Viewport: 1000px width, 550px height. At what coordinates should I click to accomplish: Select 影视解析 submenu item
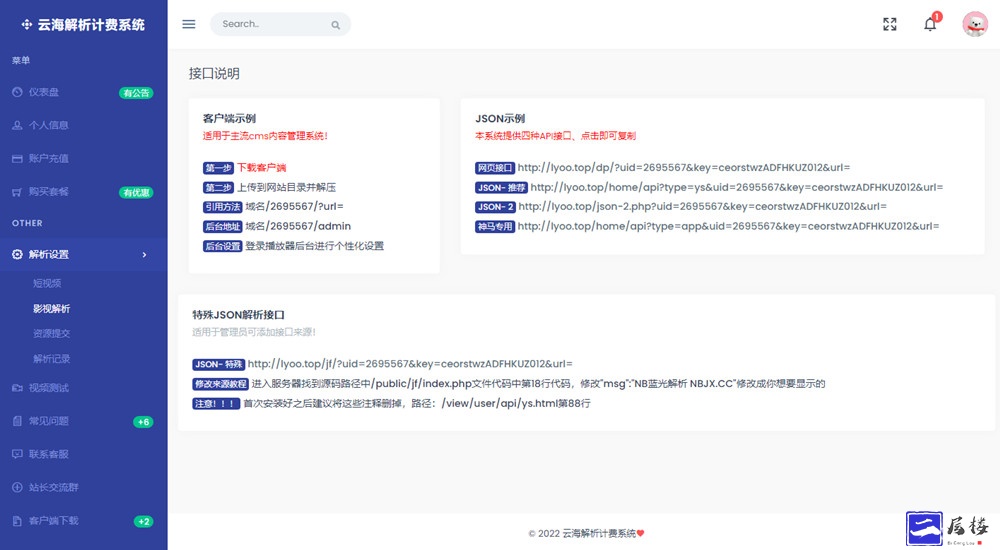52,308
